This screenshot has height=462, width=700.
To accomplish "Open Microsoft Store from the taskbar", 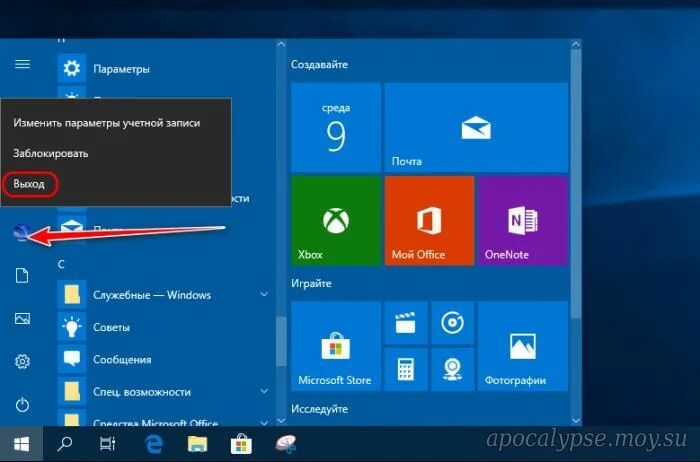I will pyautogui.click(x=241, y=444).
